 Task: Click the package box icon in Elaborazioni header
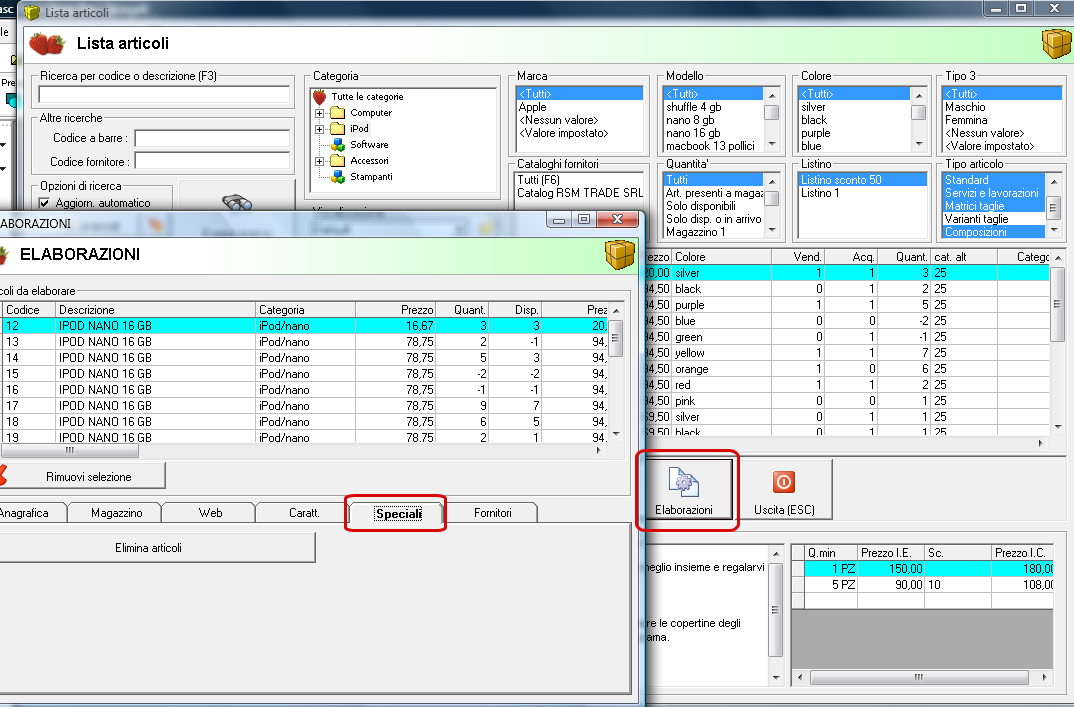620,255
